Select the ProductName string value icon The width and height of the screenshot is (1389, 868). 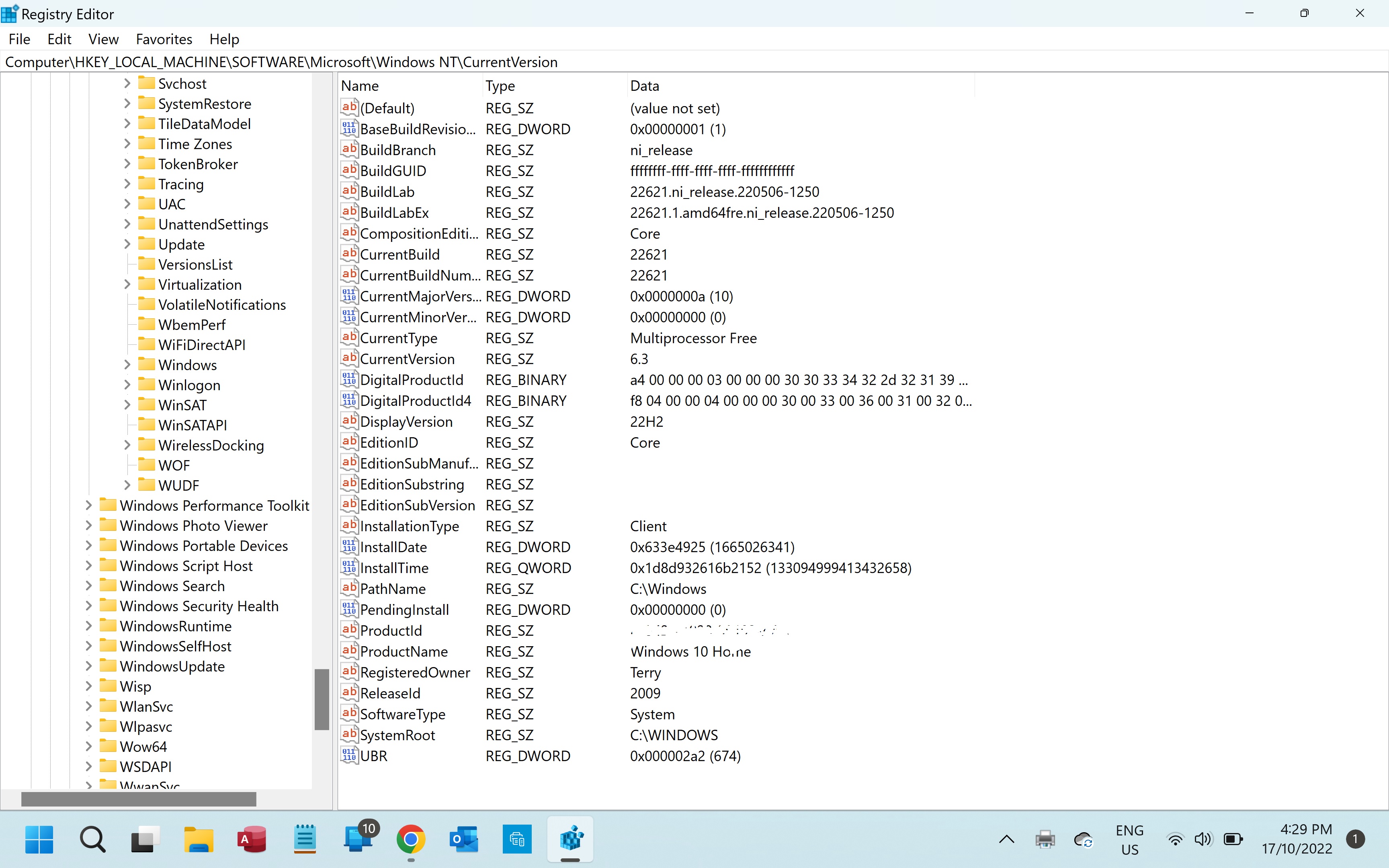[x=349, y=651]
